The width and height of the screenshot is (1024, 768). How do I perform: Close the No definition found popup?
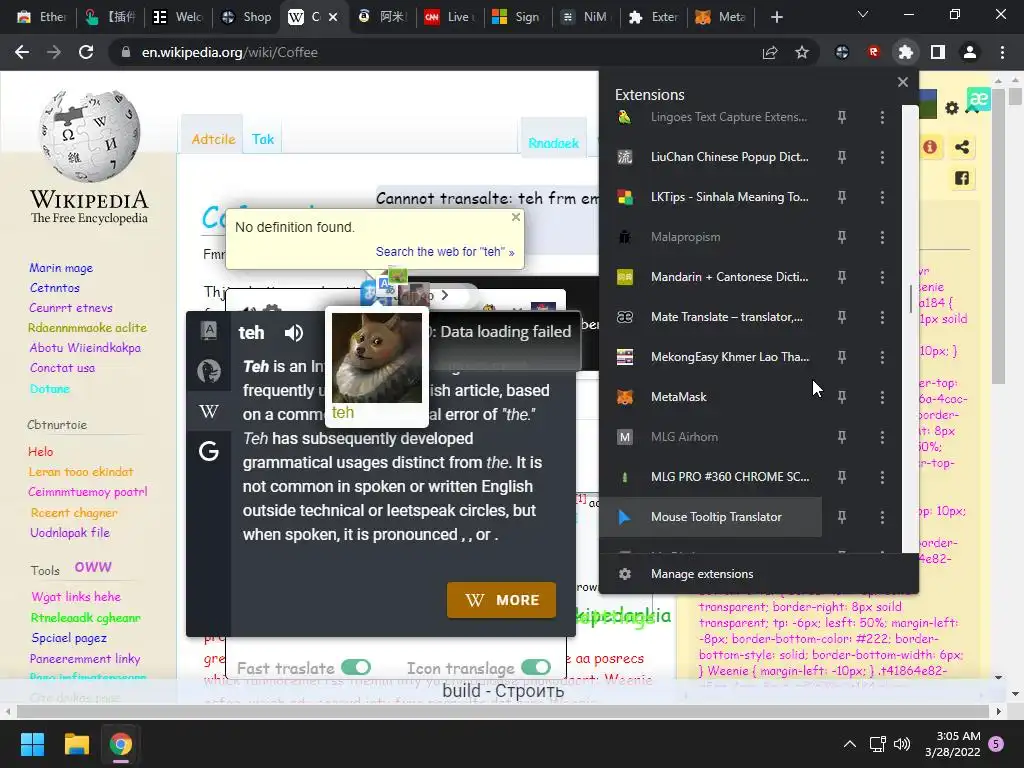pyautogui.click(x=516, y=217)
